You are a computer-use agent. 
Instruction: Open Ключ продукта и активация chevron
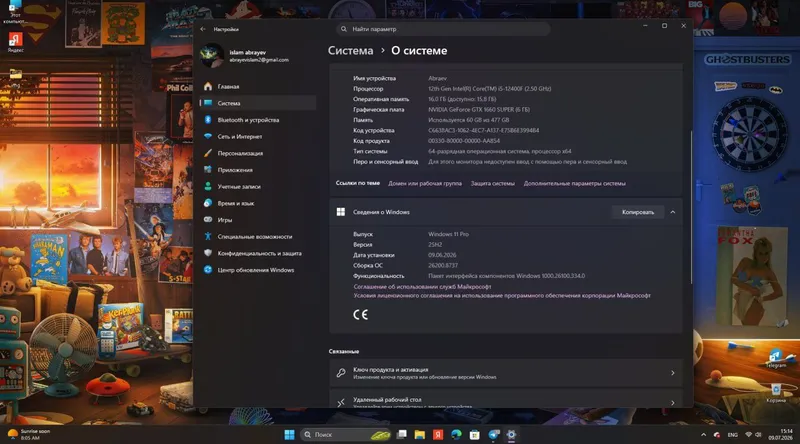[x=672, y=373]
